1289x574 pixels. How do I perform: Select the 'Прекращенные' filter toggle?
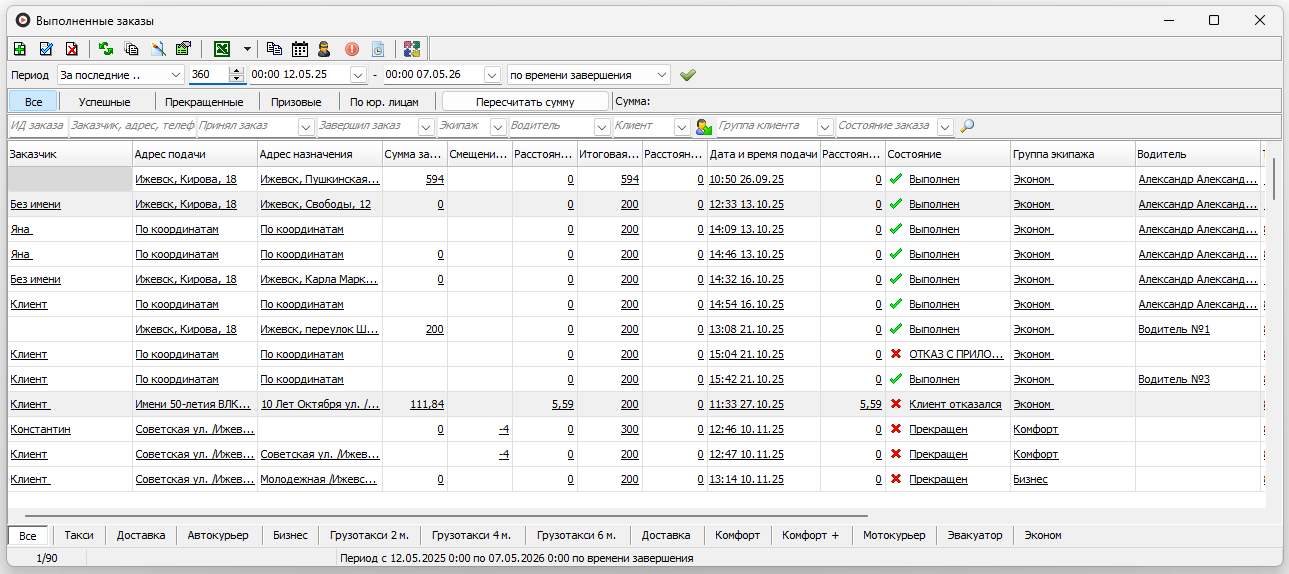tap(204, 101)
